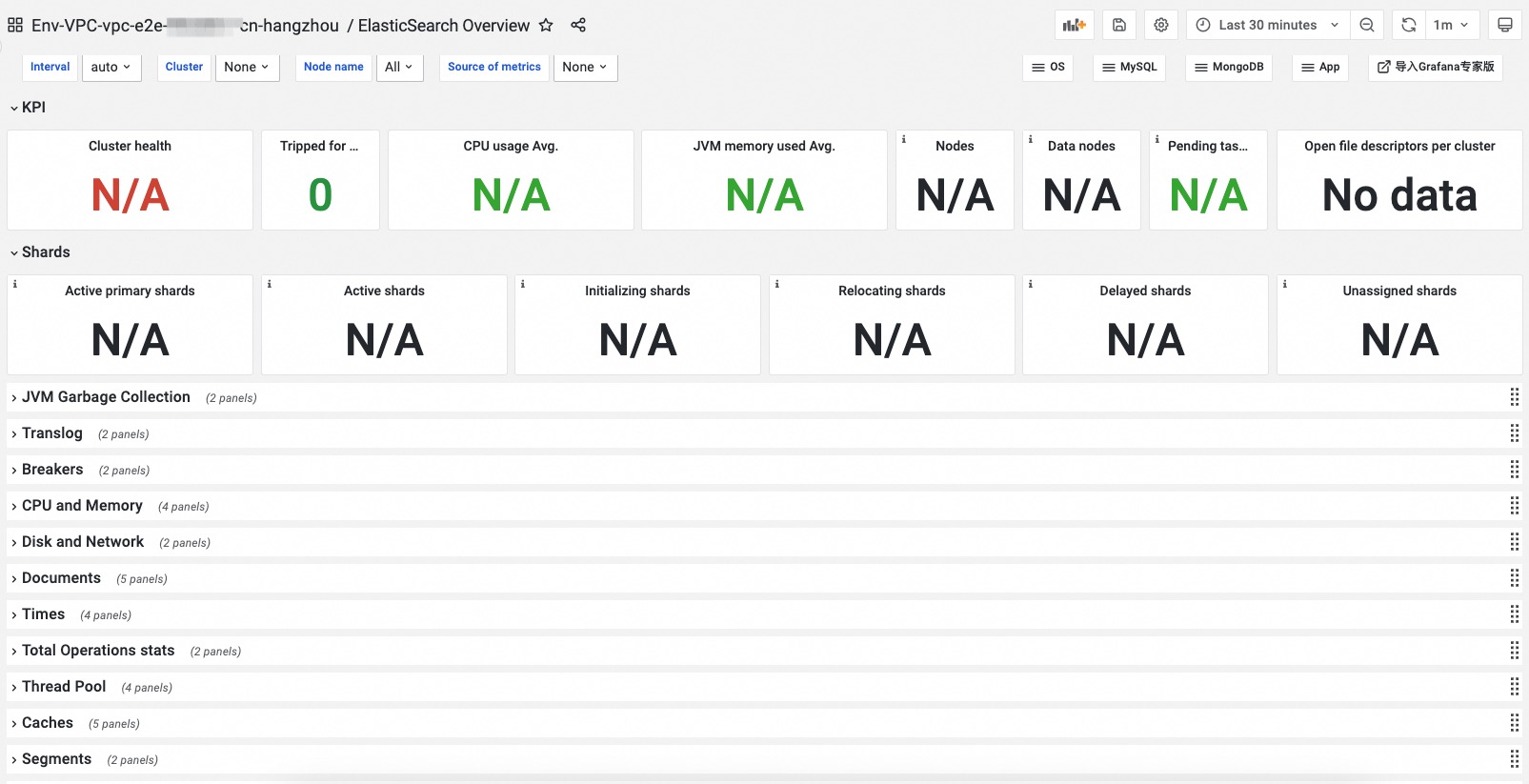The width and height of the screenshot is (1529, 784).
Task: Share the dashboard using share icon
Action: point(578,25)
